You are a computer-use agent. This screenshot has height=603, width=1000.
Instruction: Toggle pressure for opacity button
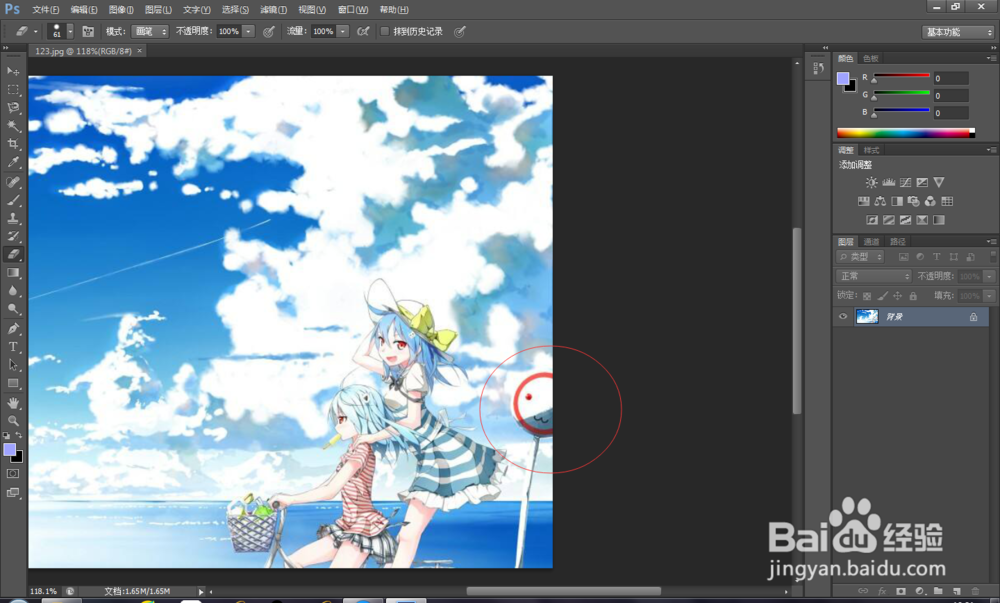pos(268,31)
